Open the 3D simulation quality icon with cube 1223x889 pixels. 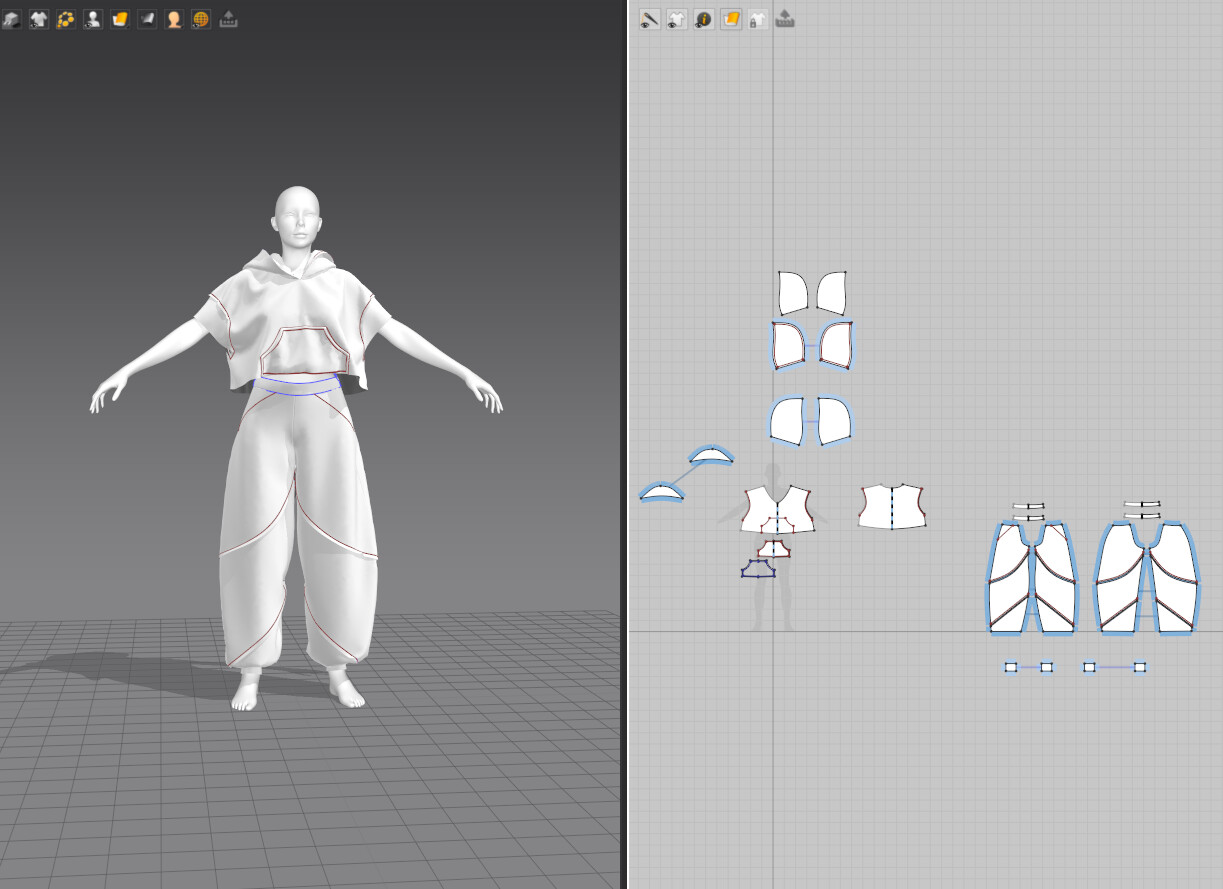(12, 19)
